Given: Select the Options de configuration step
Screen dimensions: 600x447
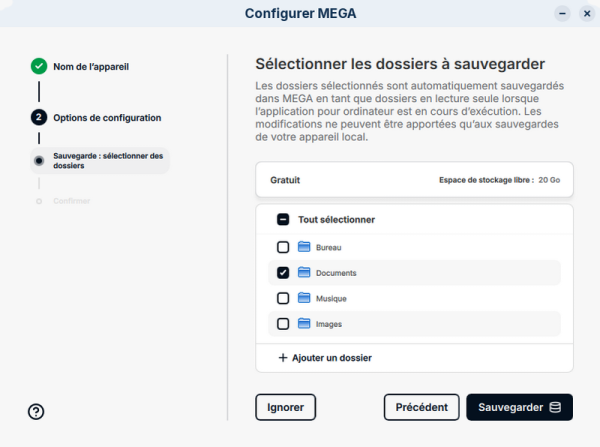Looking at the screenshot, I should pyautogui.click(x=107, y=117).
